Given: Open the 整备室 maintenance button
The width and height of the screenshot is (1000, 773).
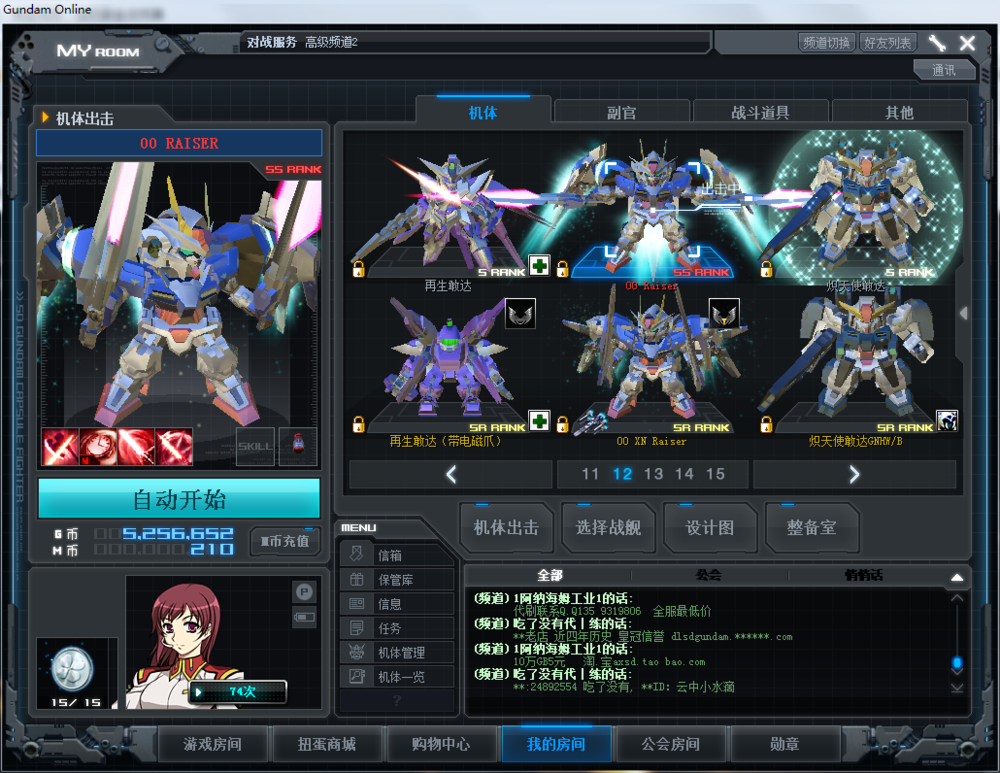Looking at the screenshot, I should [x=811, y=527].
